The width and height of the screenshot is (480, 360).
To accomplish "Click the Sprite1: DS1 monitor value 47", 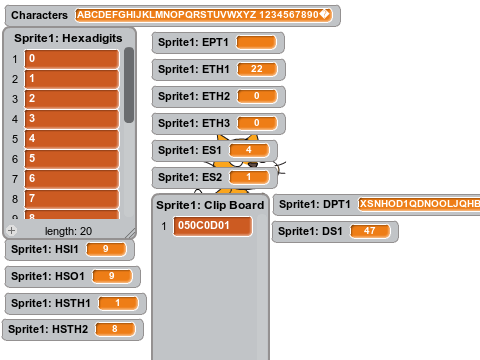I will (x=370, y=231).
